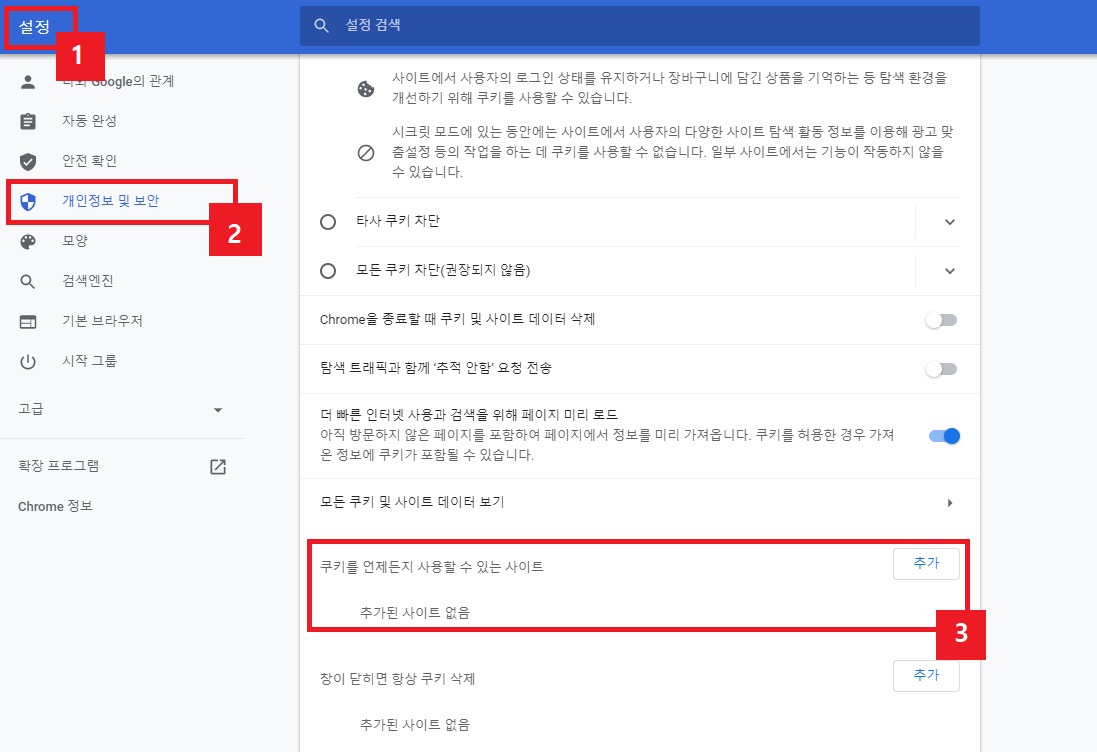Select the 모든 쿠키 차단(권장되지 않음) radio button

tap(328, 271)
